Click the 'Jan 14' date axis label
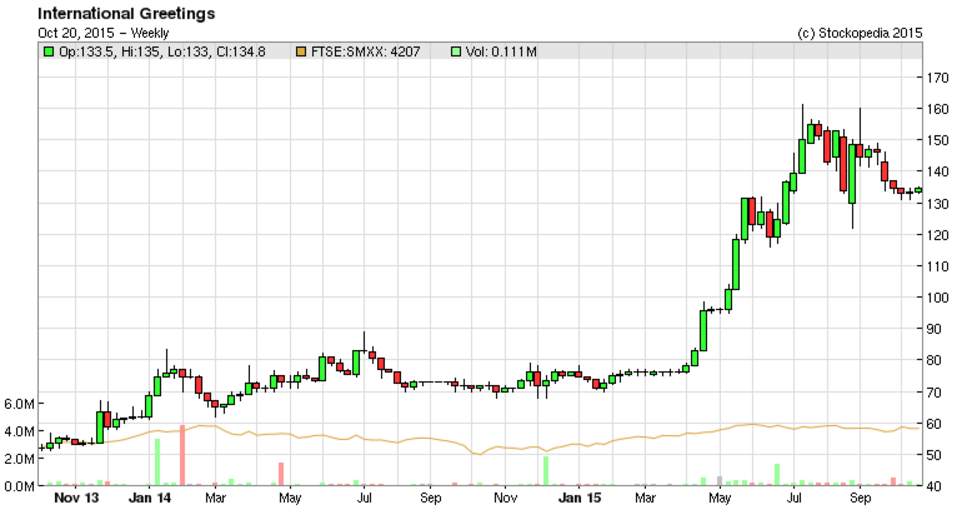Image resolution: width=961 pixels, height=530 pixels. (x=150, y=498)
